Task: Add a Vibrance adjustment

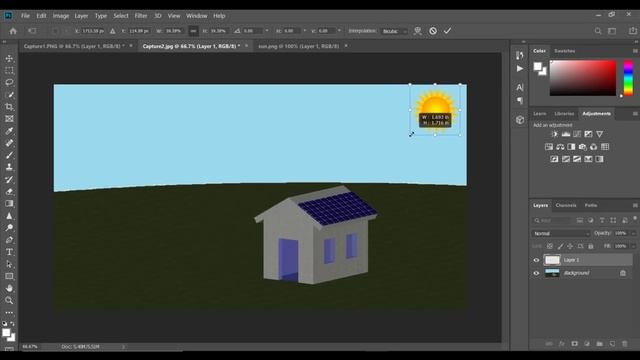Action: 600,134
